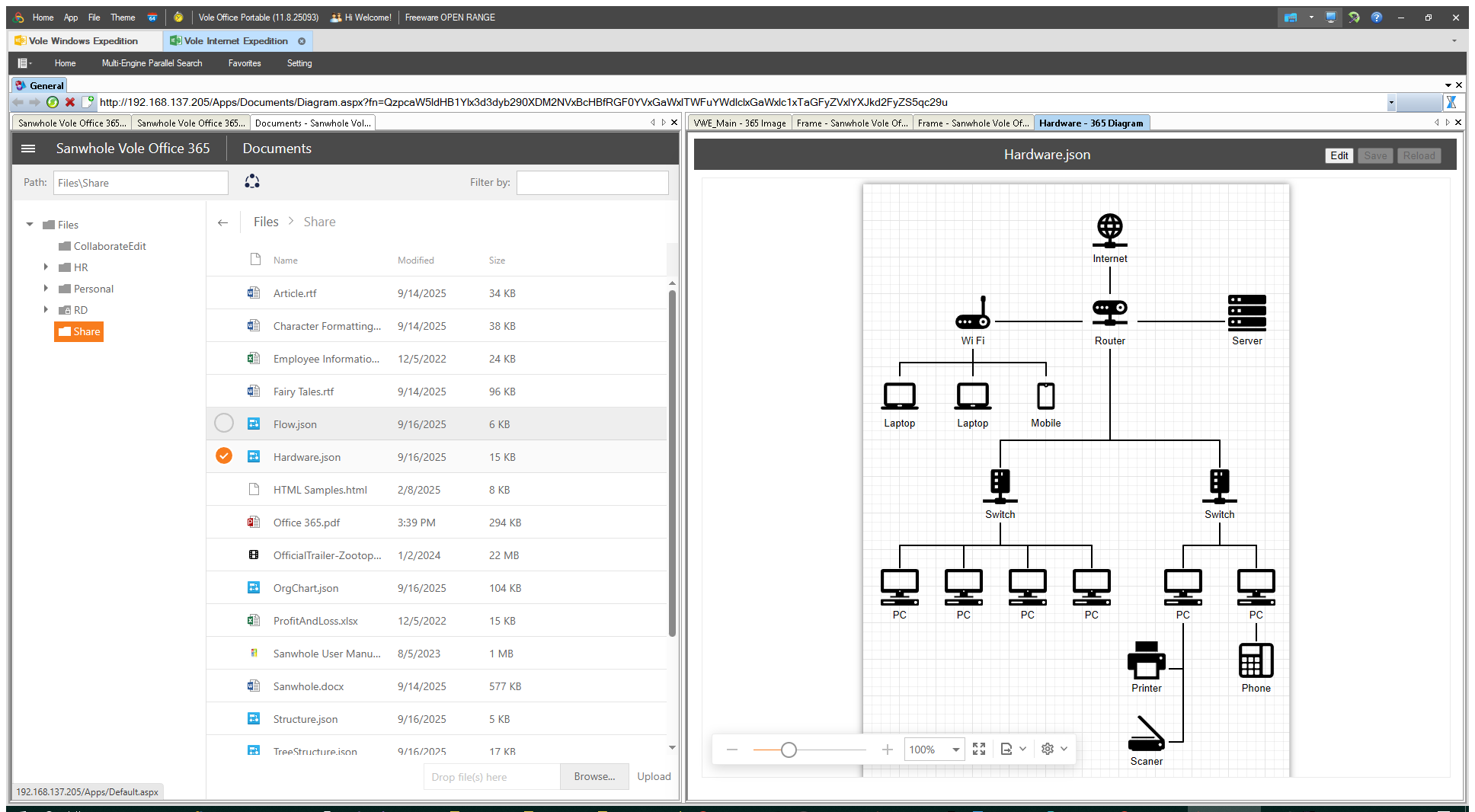Image resolution: width=1475 pixels, height=812 pixels.
Task: Click the Edit button for Hardware.json
Action: [x=1339, y=155]
